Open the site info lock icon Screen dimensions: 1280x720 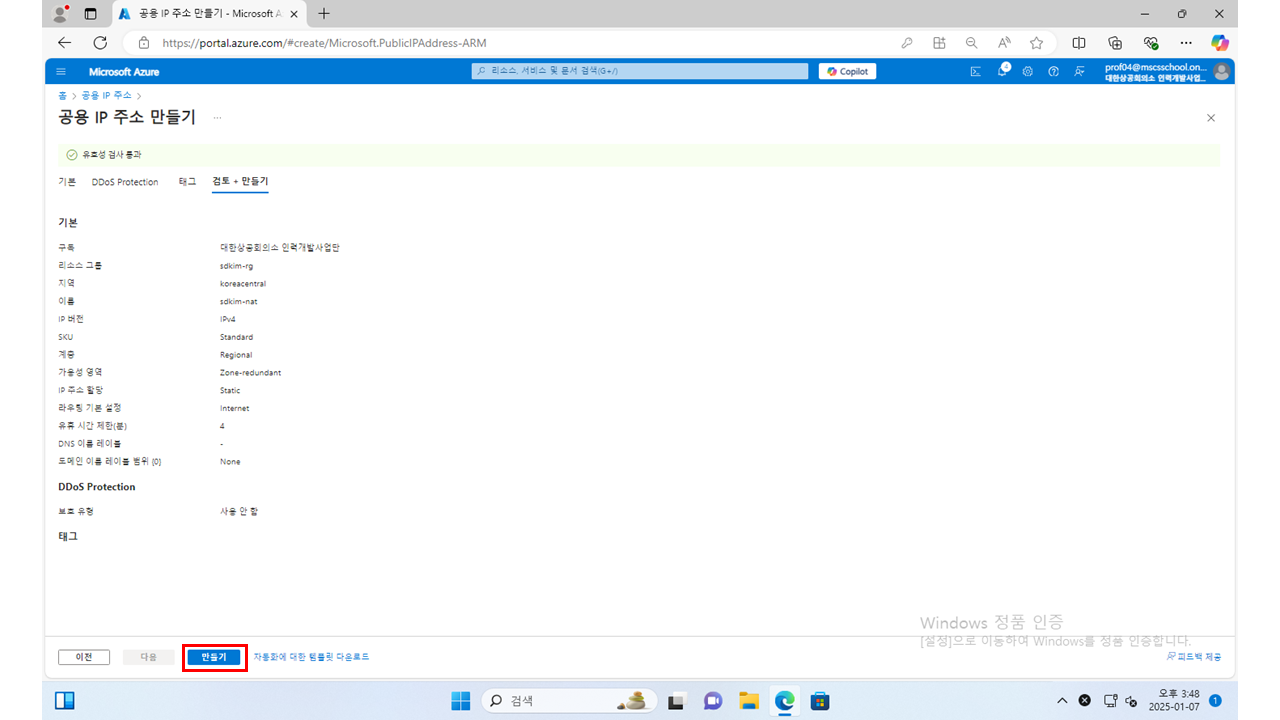144,43
